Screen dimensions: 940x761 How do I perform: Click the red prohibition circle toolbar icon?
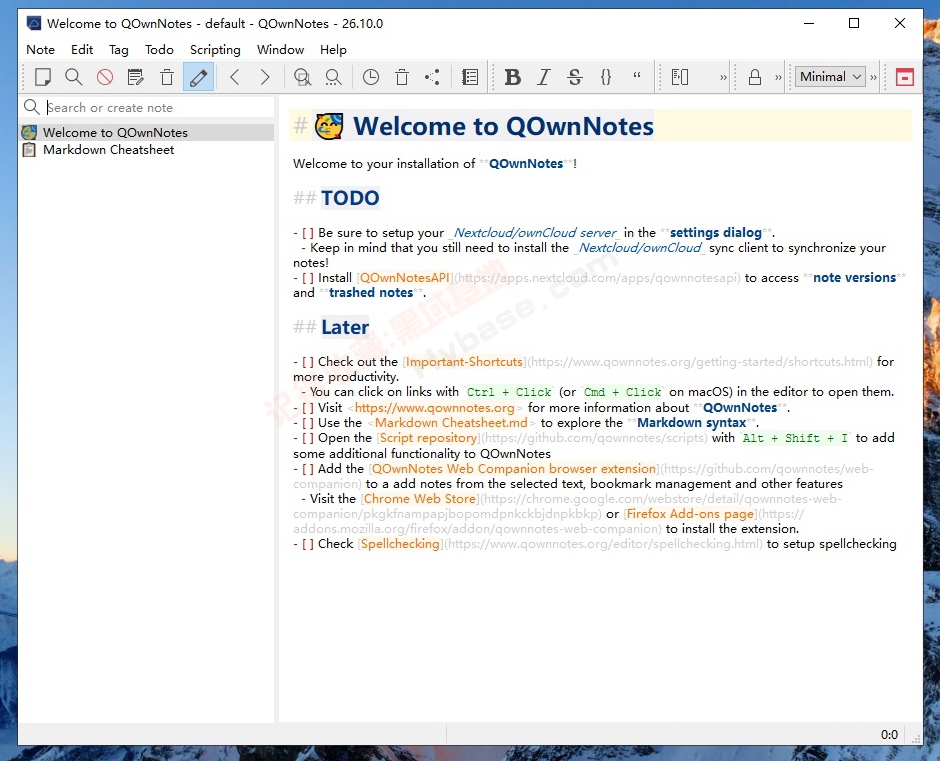pos(105,77)
